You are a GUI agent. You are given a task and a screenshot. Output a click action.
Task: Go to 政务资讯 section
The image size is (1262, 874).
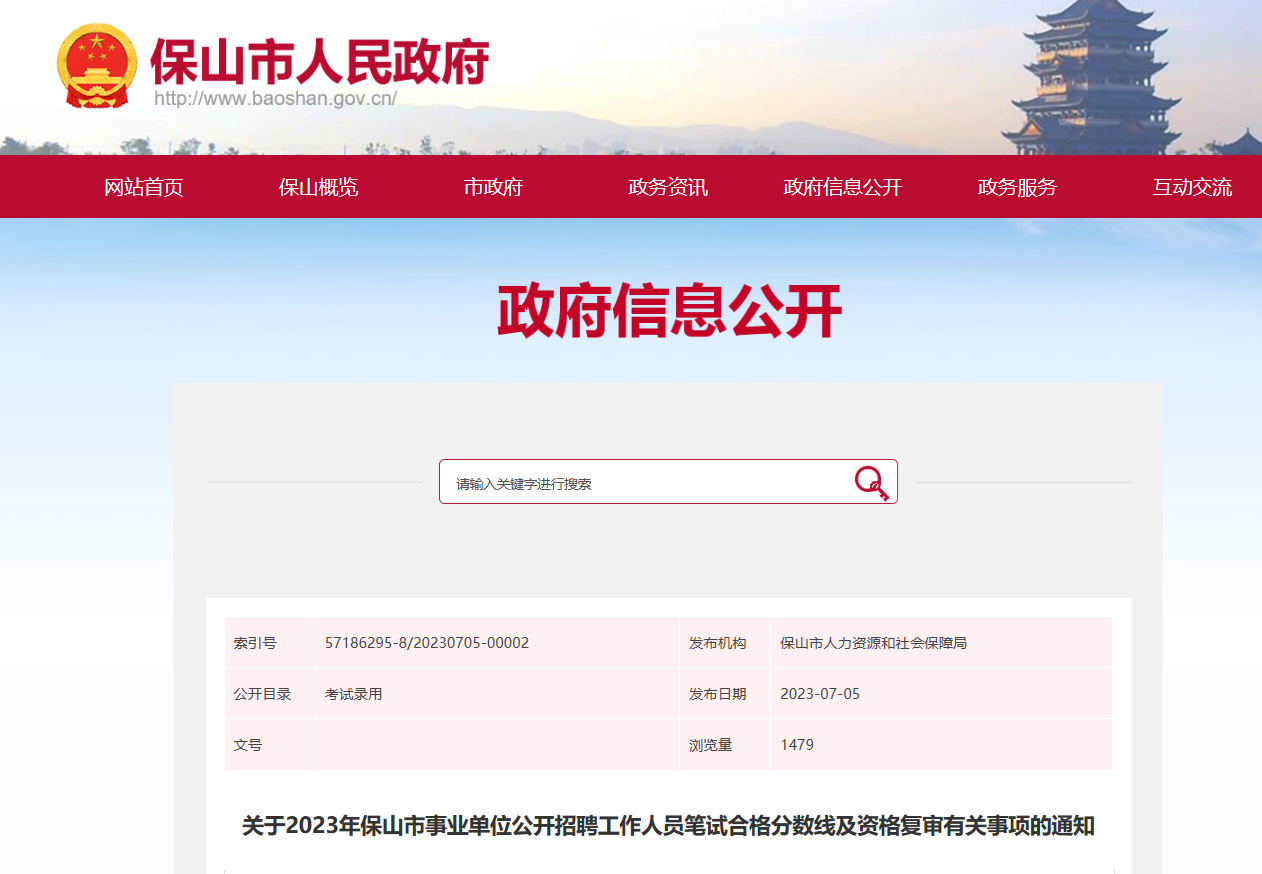click(668, 187)
